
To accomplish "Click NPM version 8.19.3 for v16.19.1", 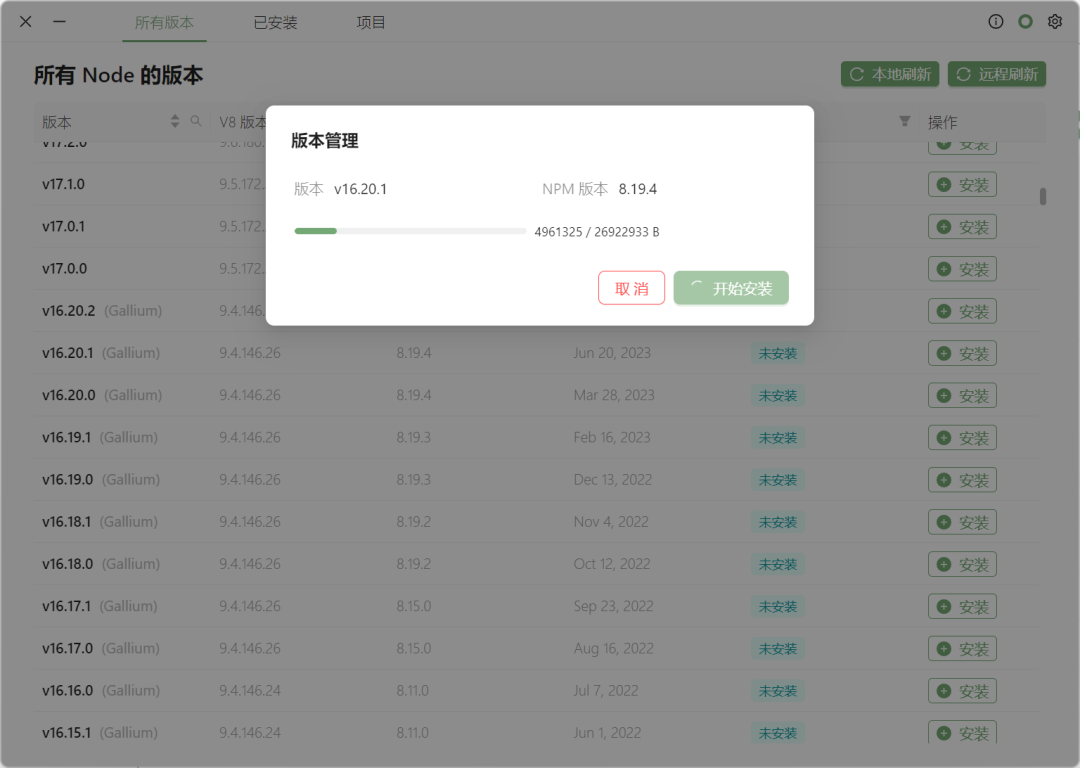I will 413,437.
